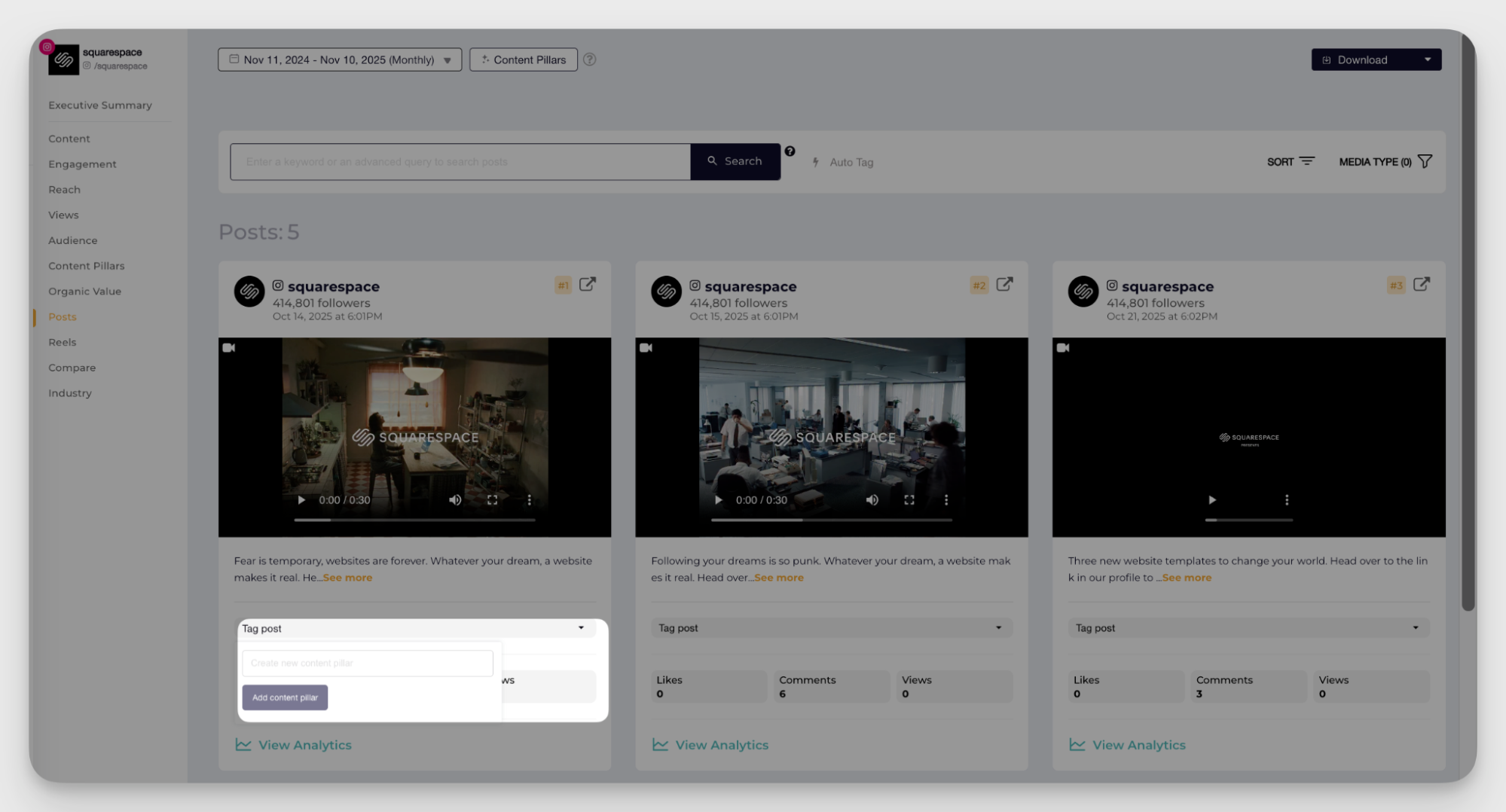Open the external link icon on first post
This screenshot has width=1506, height=812.
pos(588,284)
